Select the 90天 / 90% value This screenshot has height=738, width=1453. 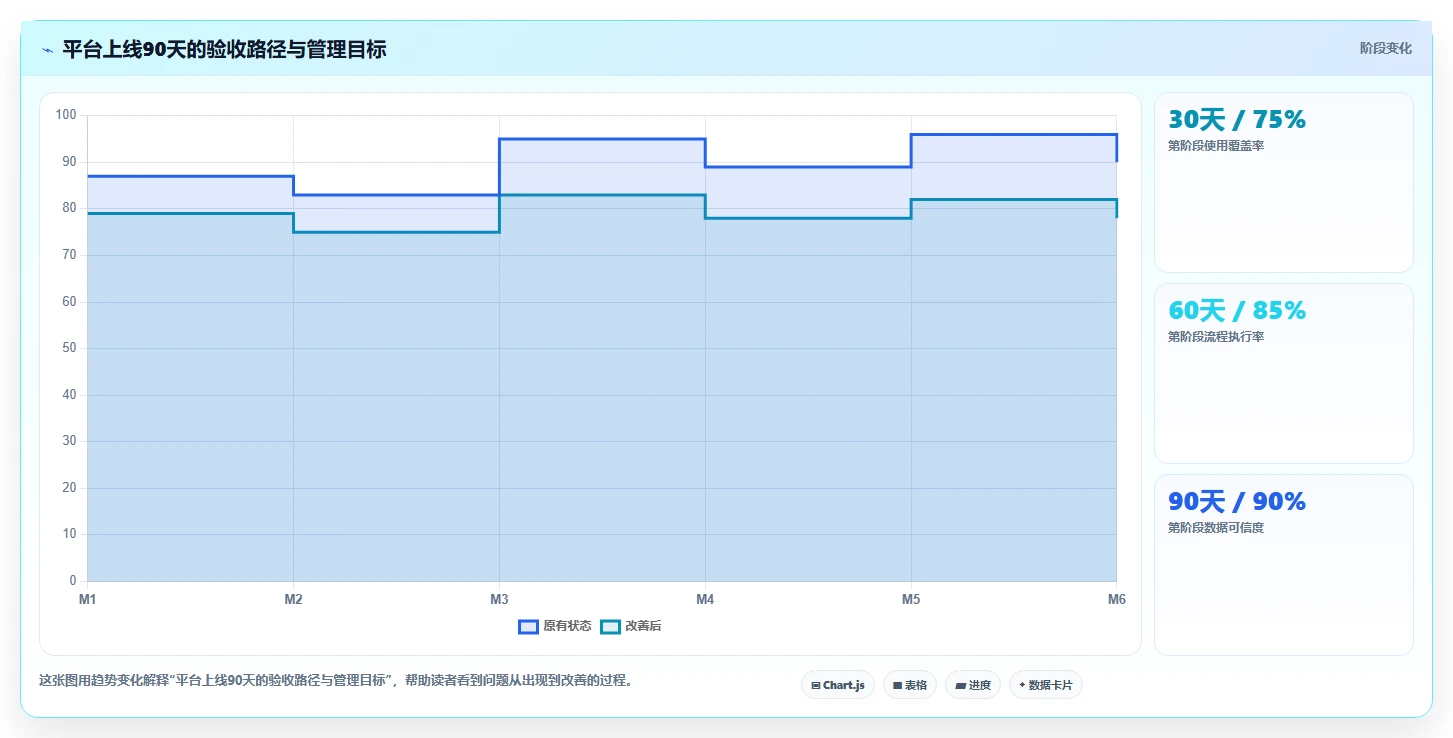(1237, 502)
